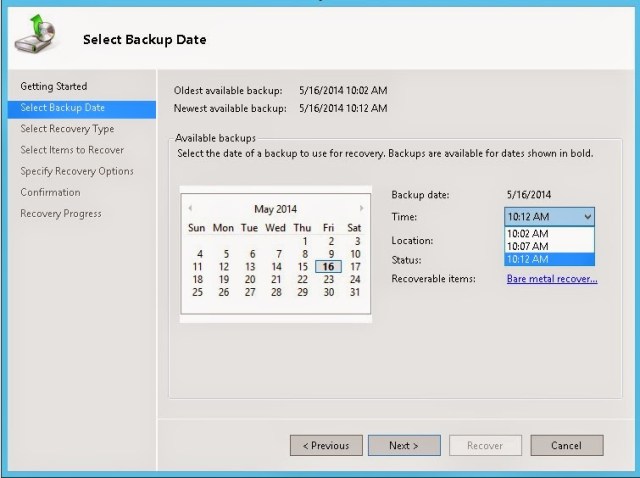Select May 31 in the calendar

[354, 292]
